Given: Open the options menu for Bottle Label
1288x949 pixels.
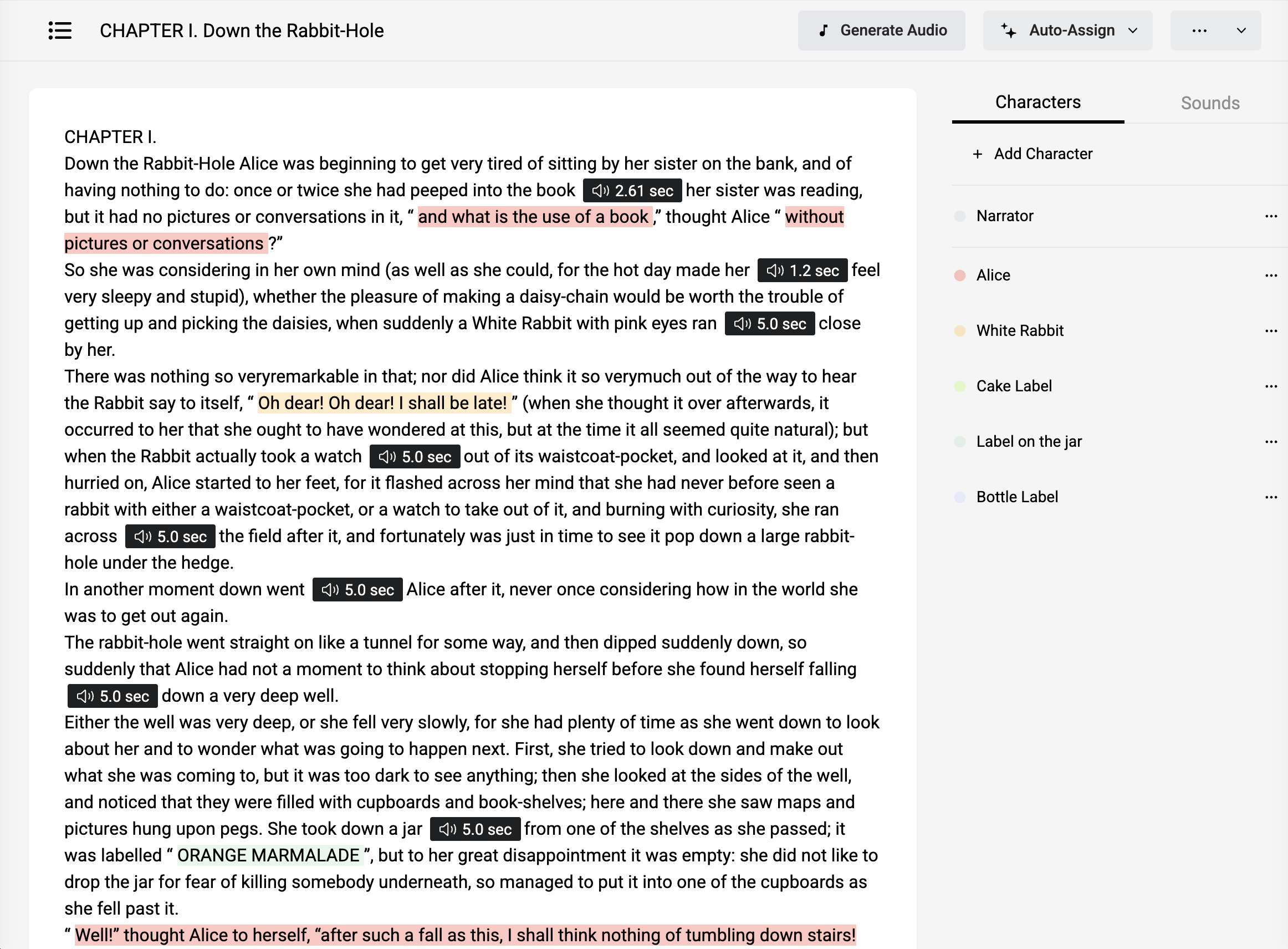Looking at the screenshot, I should coord(1271,496).
